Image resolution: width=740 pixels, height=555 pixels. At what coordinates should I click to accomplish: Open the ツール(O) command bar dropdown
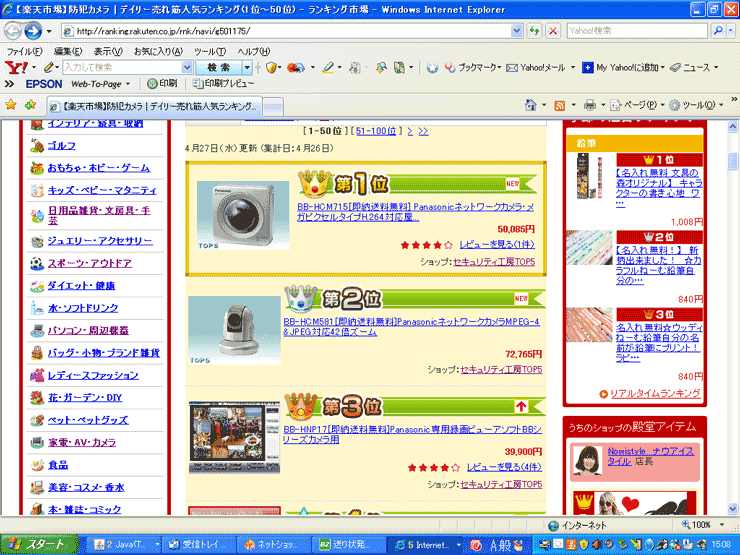coord(721,105)
